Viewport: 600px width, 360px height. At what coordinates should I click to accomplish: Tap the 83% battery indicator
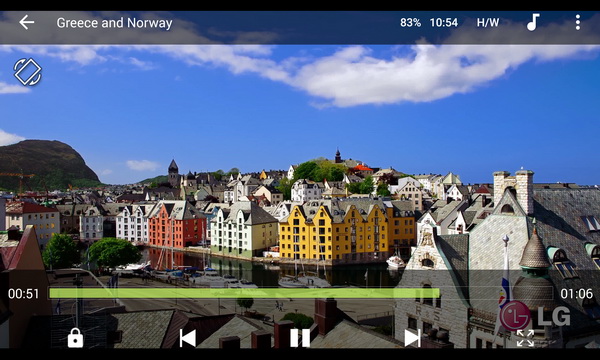(411, 23)
